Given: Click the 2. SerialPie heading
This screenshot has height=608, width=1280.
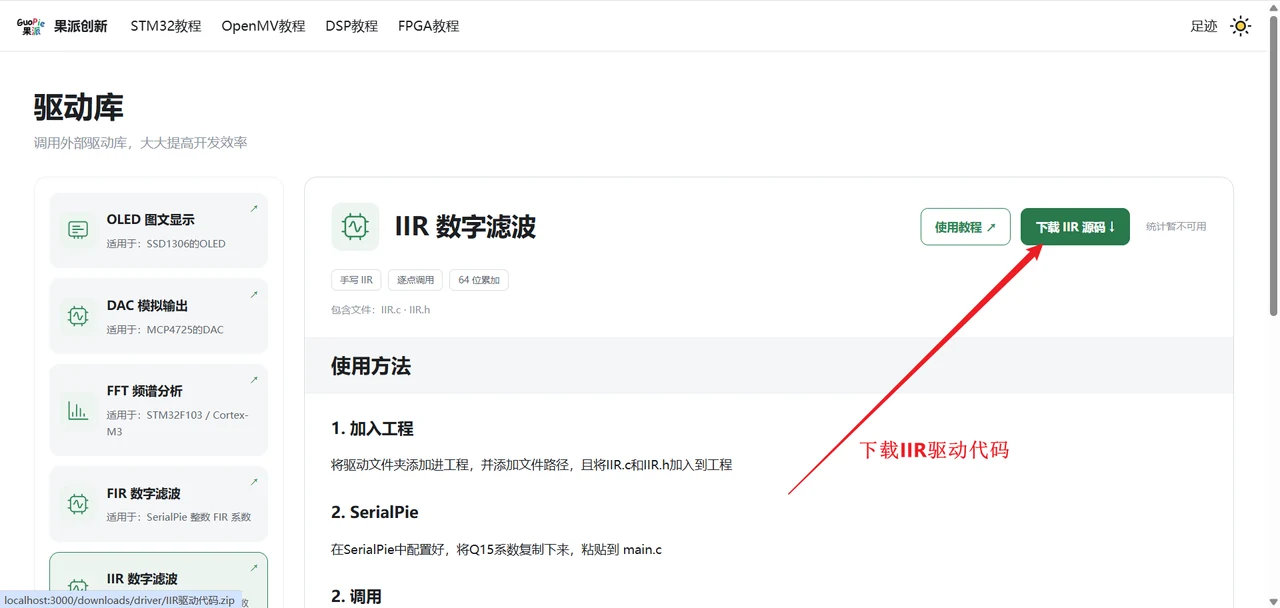Looking at the screenshot, I should coord(375,512).
